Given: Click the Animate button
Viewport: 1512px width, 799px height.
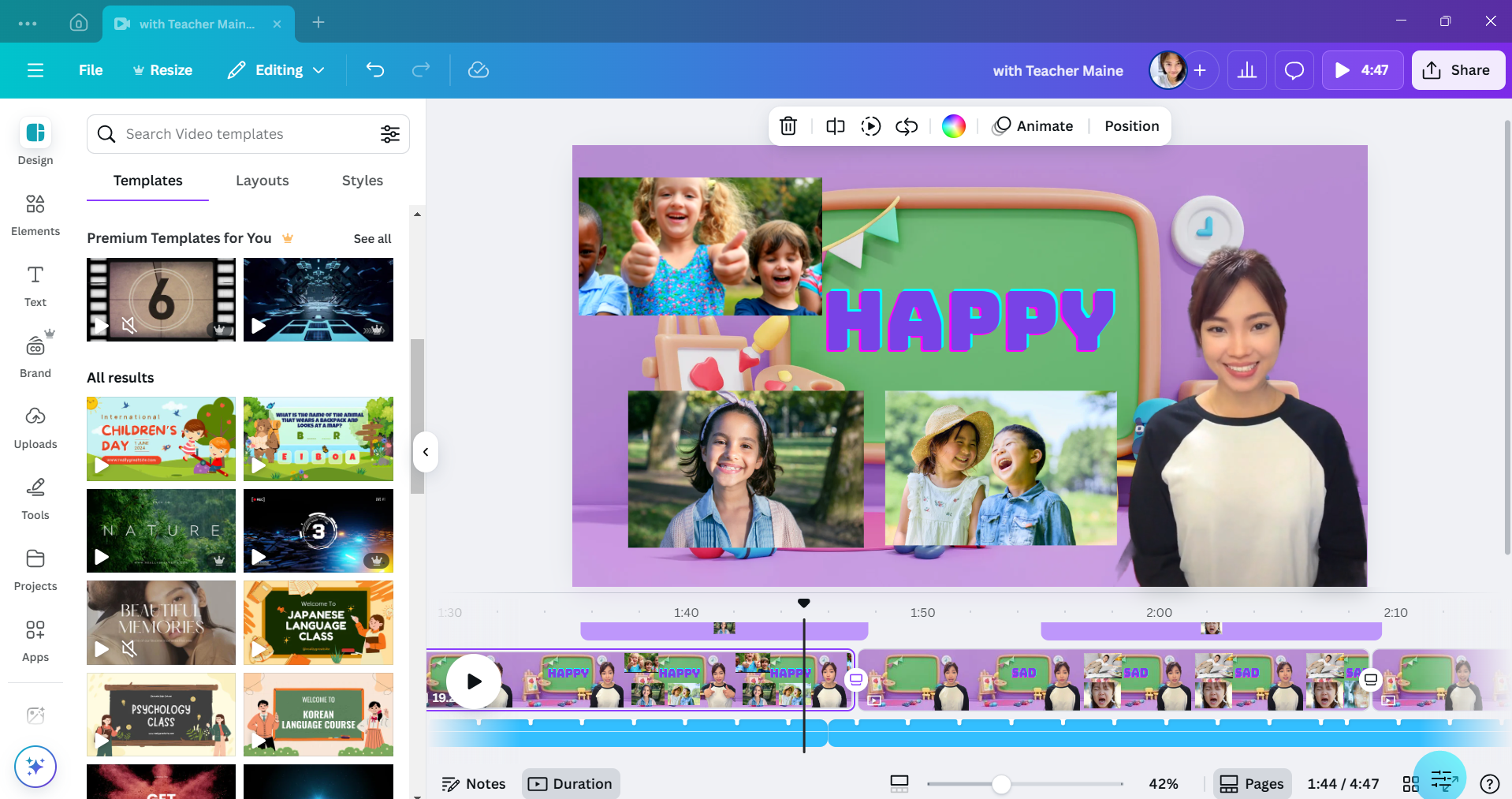Looking at the screenshot, I should pos(1033,126).
